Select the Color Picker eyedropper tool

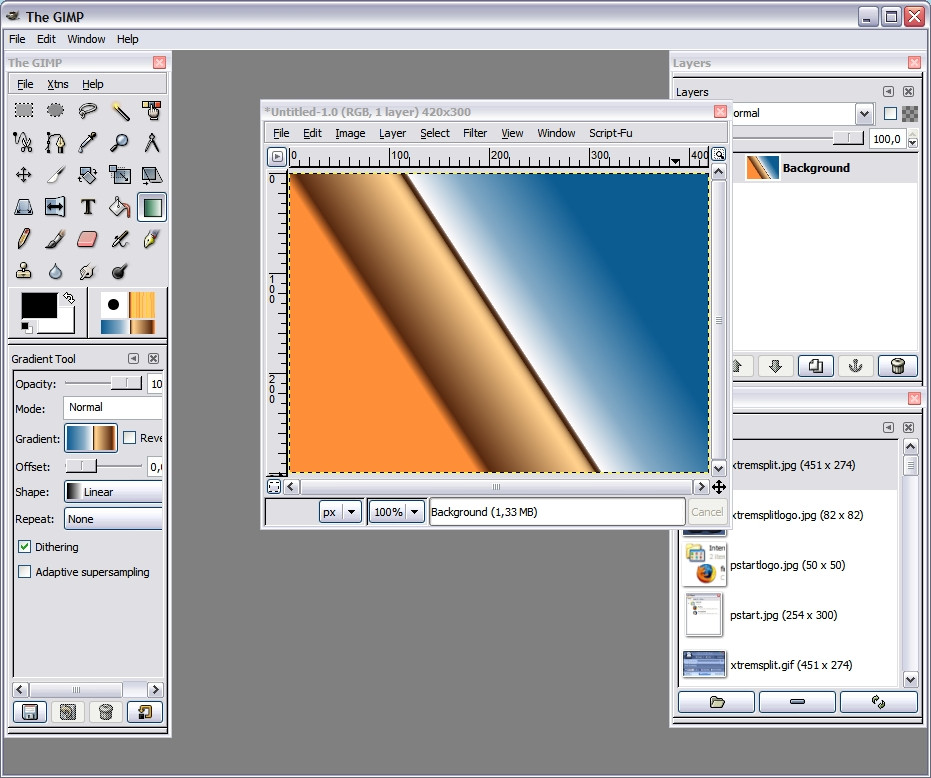coord(88,143)
